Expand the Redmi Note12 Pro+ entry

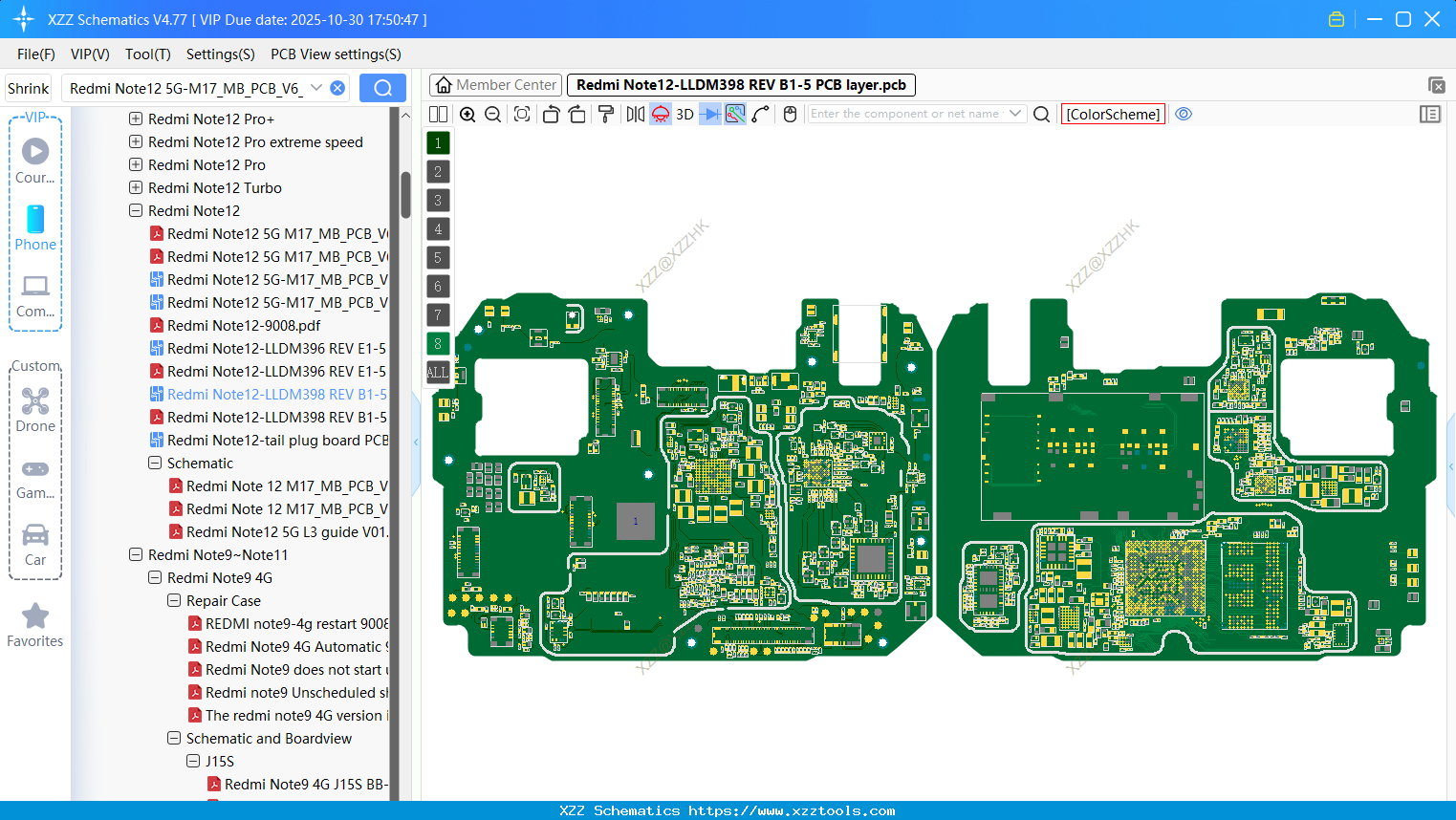[134, 119]
